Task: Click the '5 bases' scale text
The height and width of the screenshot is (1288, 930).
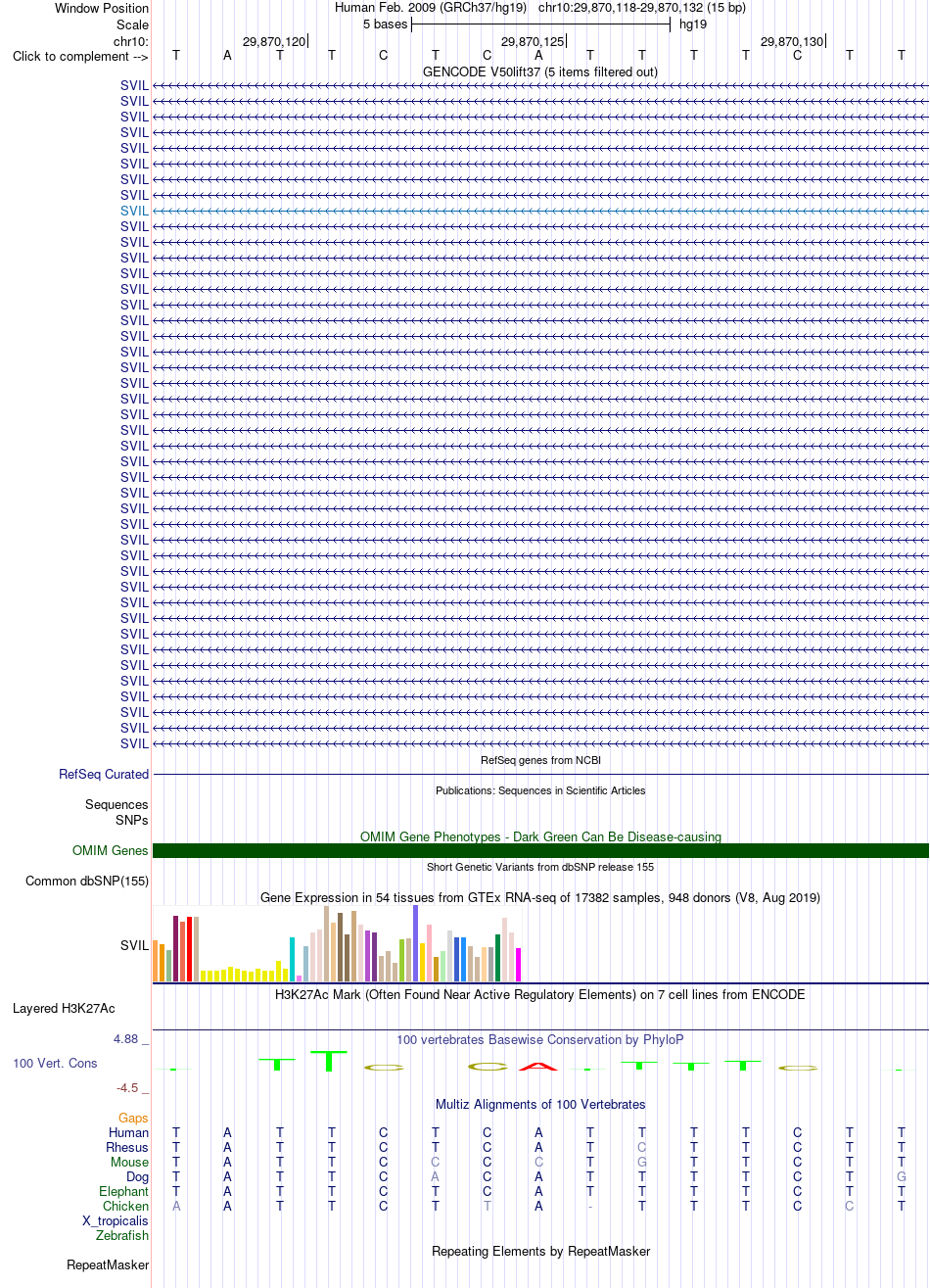Action: click(385, 24)
